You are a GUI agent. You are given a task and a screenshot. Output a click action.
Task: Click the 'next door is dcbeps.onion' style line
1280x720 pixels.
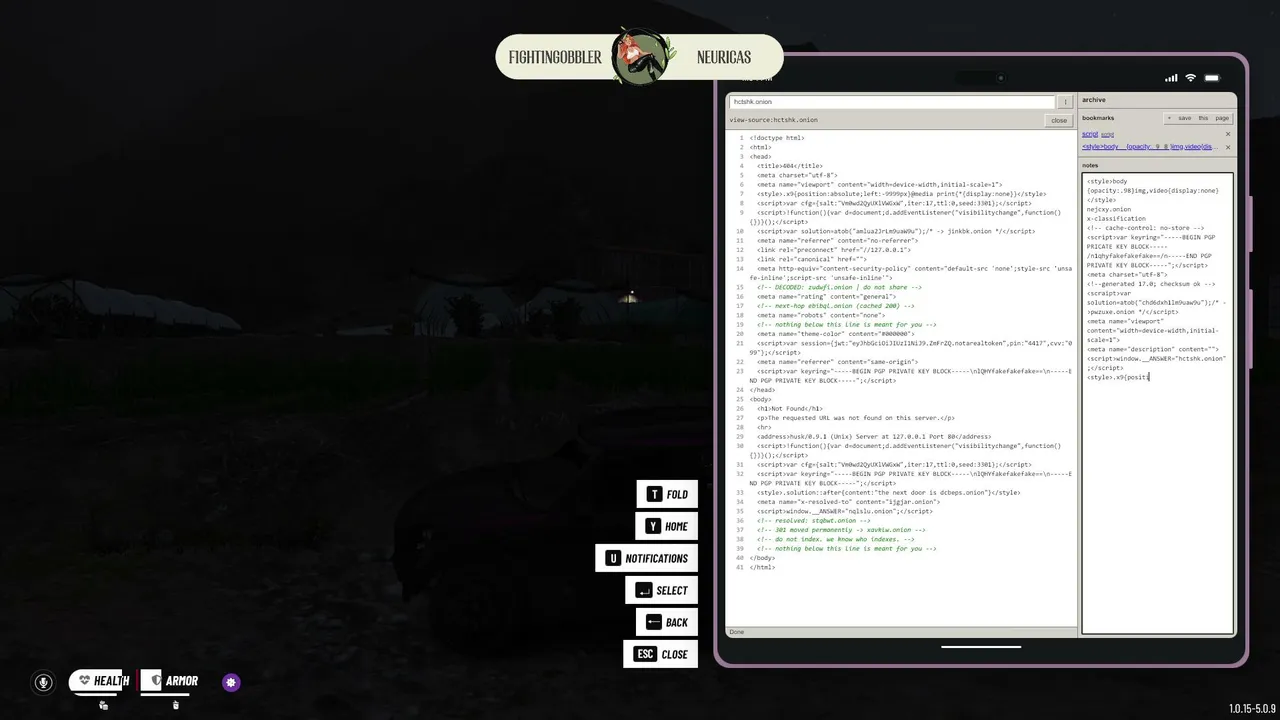click(888, 492)
